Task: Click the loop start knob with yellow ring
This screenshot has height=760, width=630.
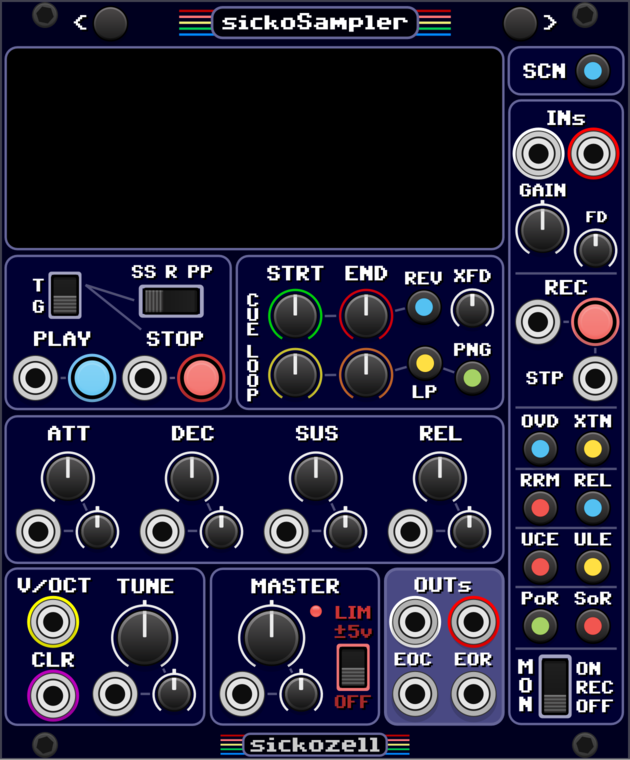Action: click(295, 374)
